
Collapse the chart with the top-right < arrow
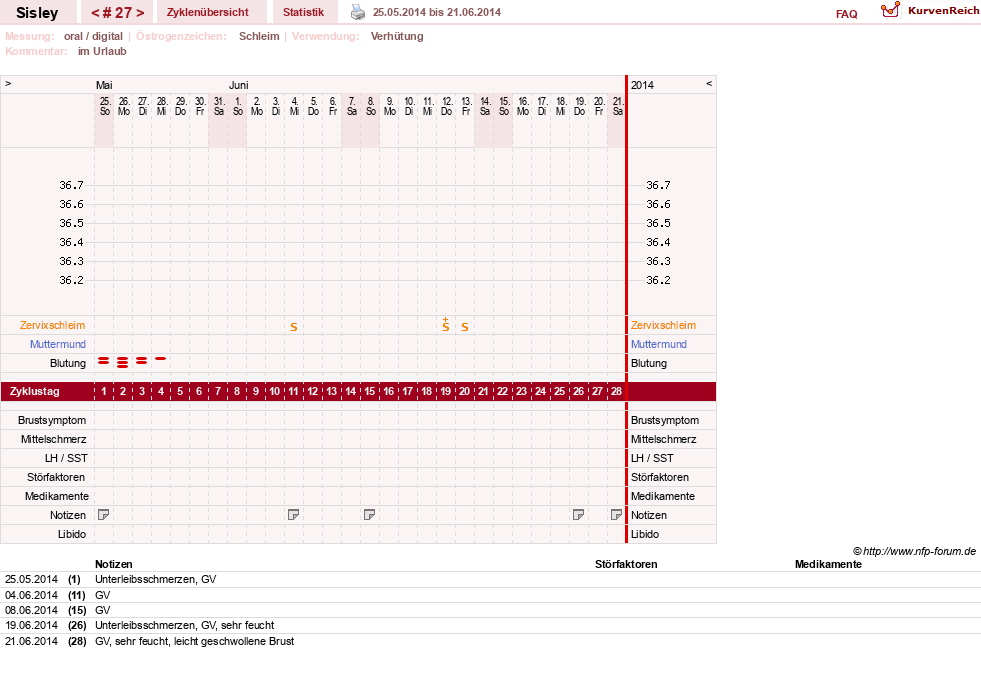[x=709, y=83]
